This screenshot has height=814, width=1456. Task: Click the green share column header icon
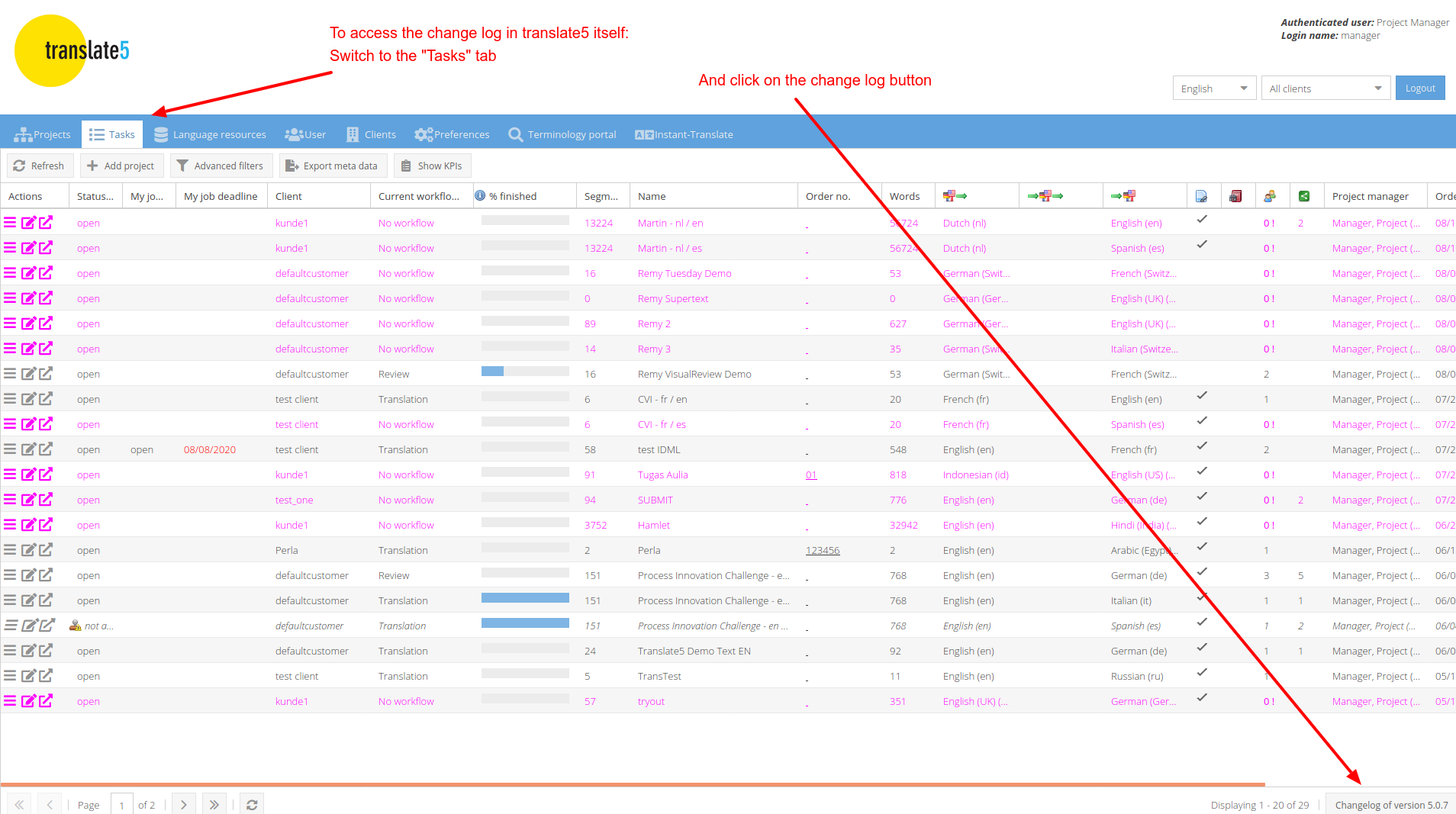click(1304, 196)
